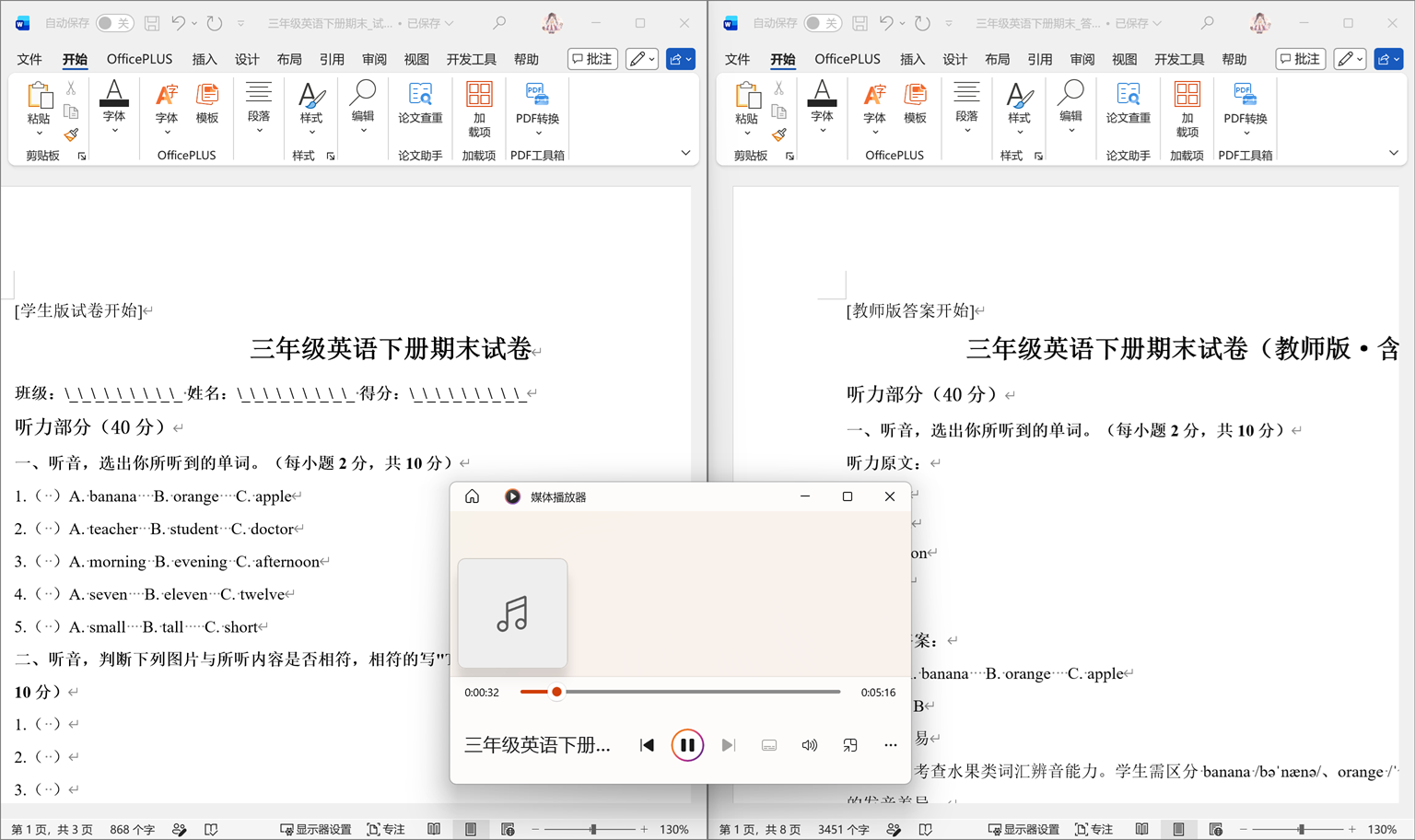Open 论文查重 in right Word window
Viewport: 1415px width, 840px height.
coord(1128,103)
